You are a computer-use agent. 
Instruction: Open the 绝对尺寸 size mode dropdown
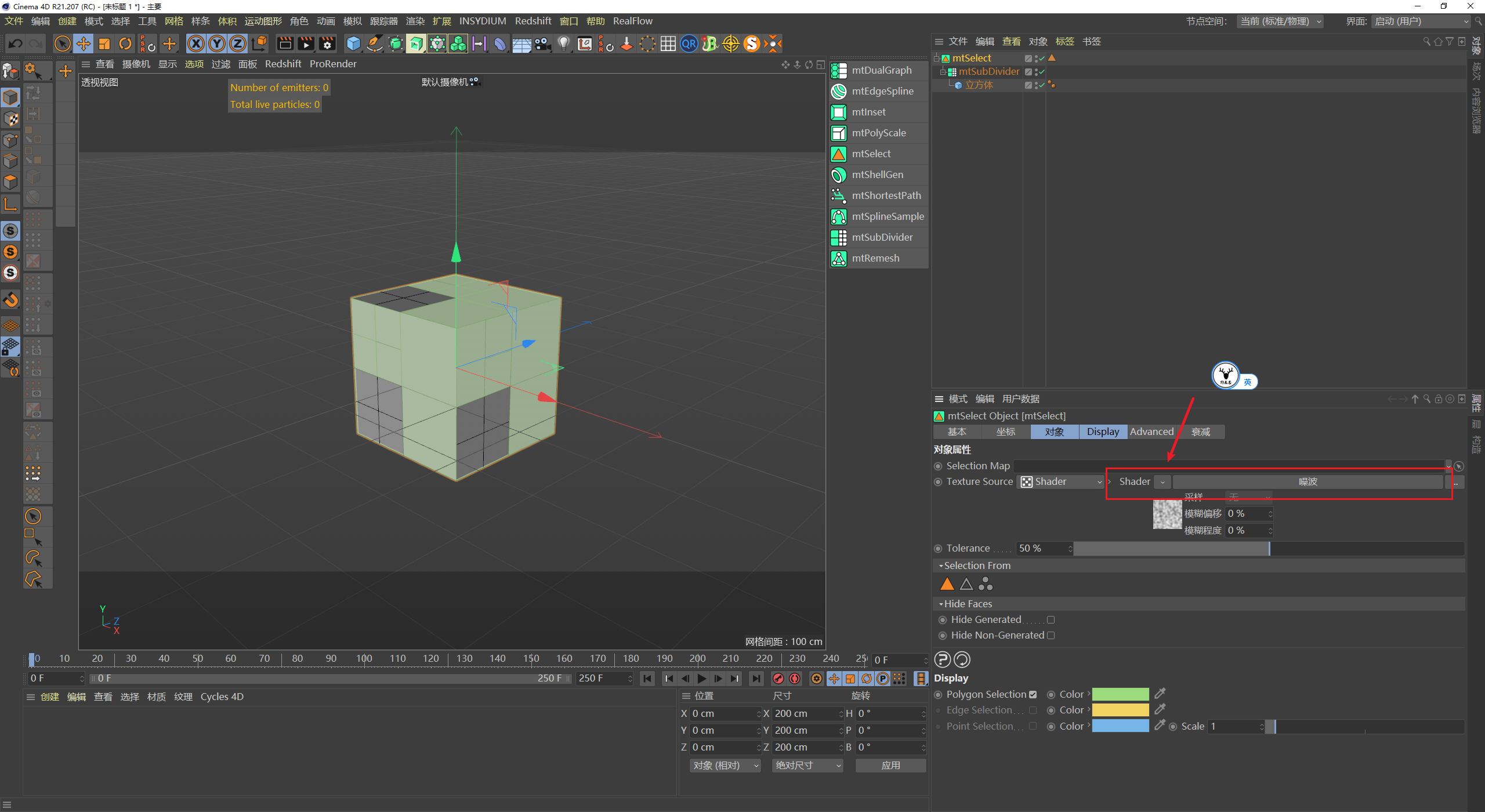[x=807, y=766]
